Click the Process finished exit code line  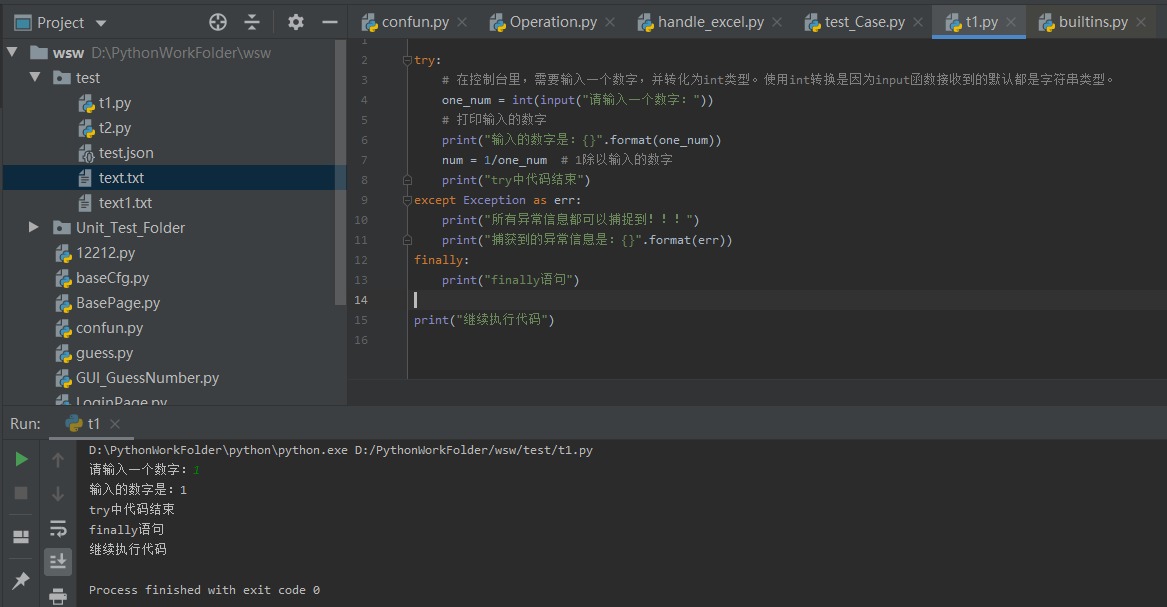pyautogui.click(x=204, y=590)
